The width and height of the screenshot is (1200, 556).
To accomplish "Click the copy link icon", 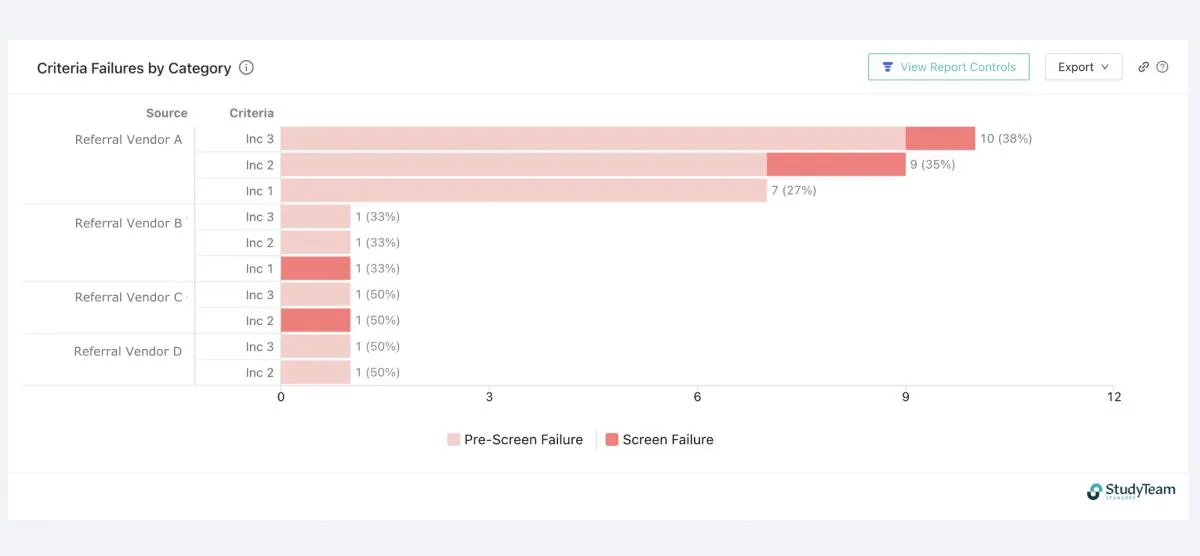I will 1144,67.
